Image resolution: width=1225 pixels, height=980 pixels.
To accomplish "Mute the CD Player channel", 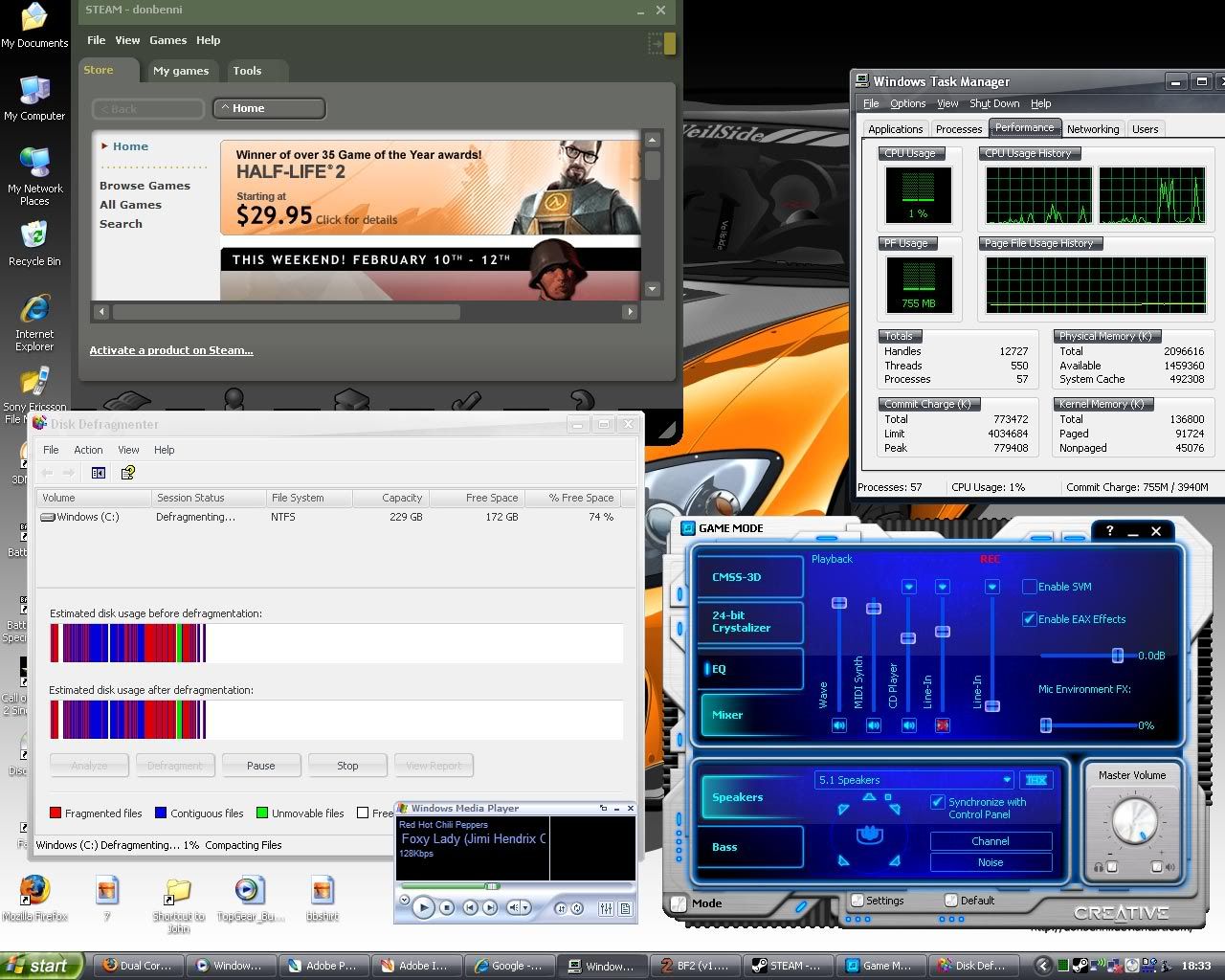I will (909, 725).
